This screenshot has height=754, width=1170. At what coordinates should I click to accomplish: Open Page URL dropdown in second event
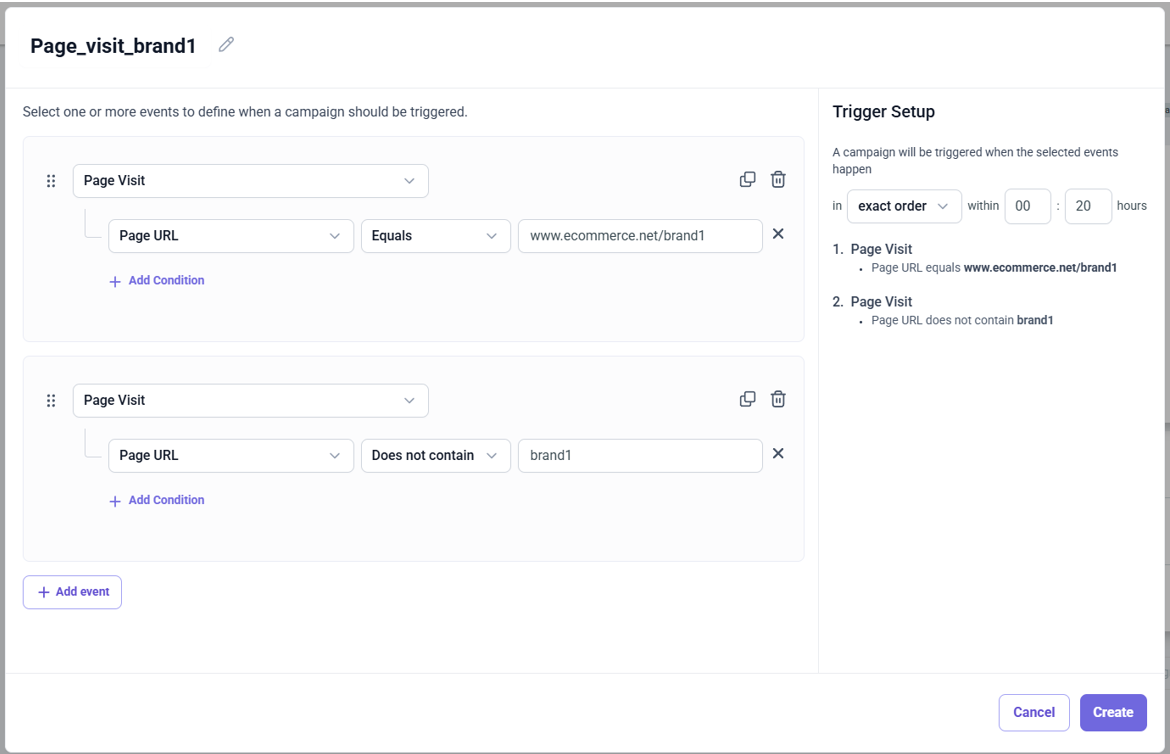coord(231,455)
